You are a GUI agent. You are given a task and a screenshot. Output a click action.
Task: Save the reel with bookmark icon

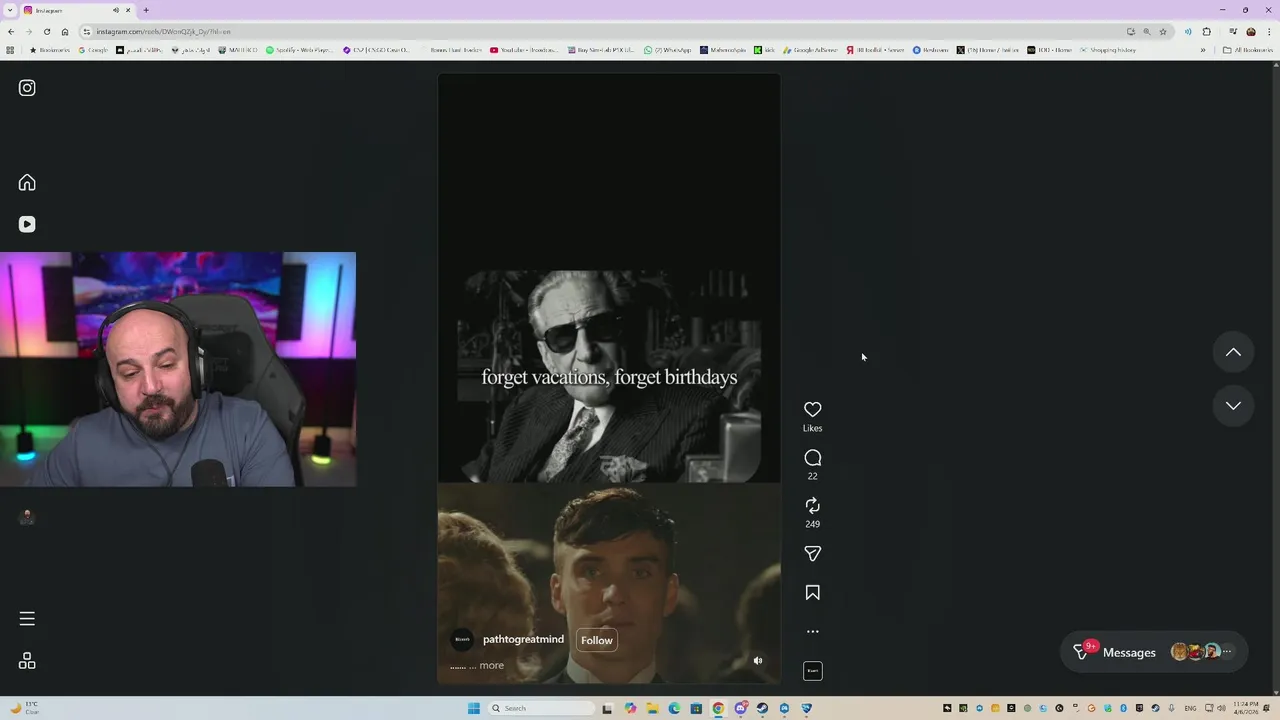click(x=813, y=593)
